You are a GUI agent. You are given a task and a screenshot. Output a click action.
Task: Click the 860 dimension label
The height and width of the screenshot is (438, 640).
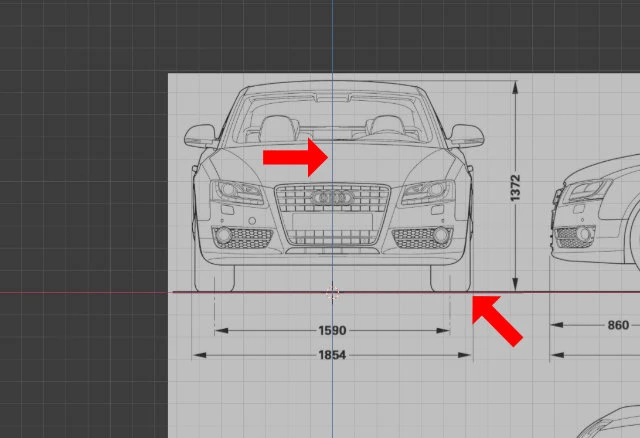pyautogui.click(x=618, y=325)
